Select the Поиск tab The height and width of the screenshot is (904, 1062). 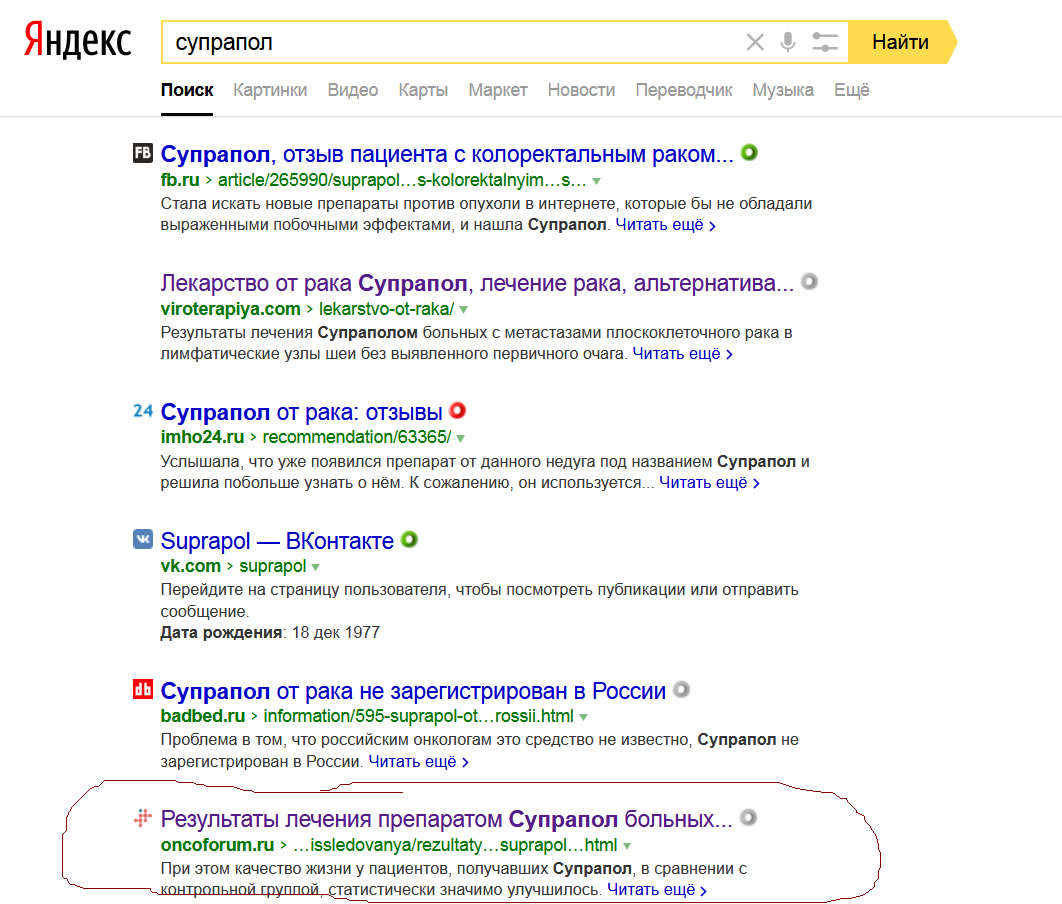click(187, 90)
